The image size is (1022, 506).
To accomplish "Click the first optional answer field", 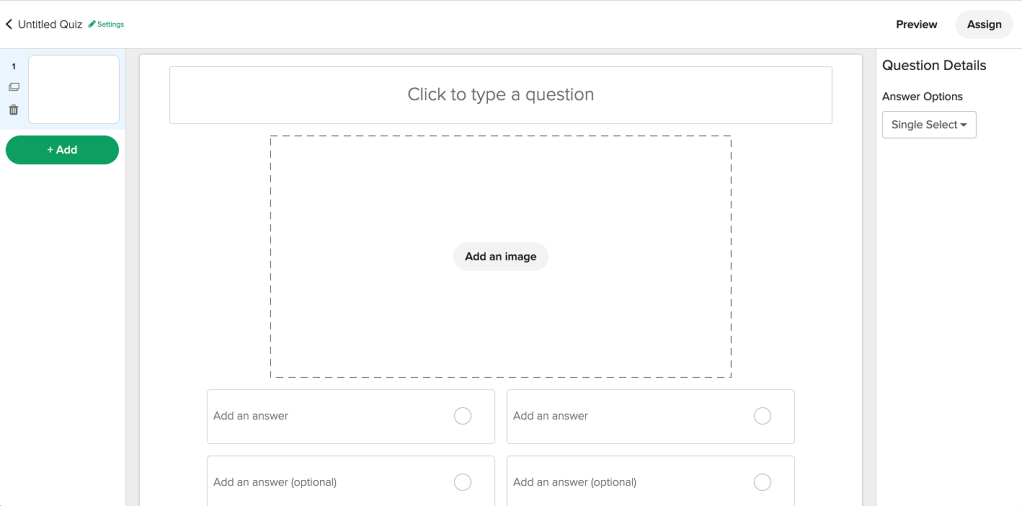I will (x=320, y=482).
